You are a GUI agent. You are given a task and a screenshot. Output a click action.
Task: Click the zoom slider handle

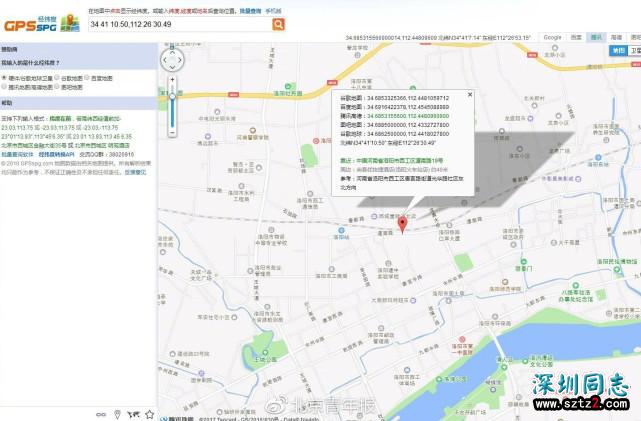(x=173, y=96)
